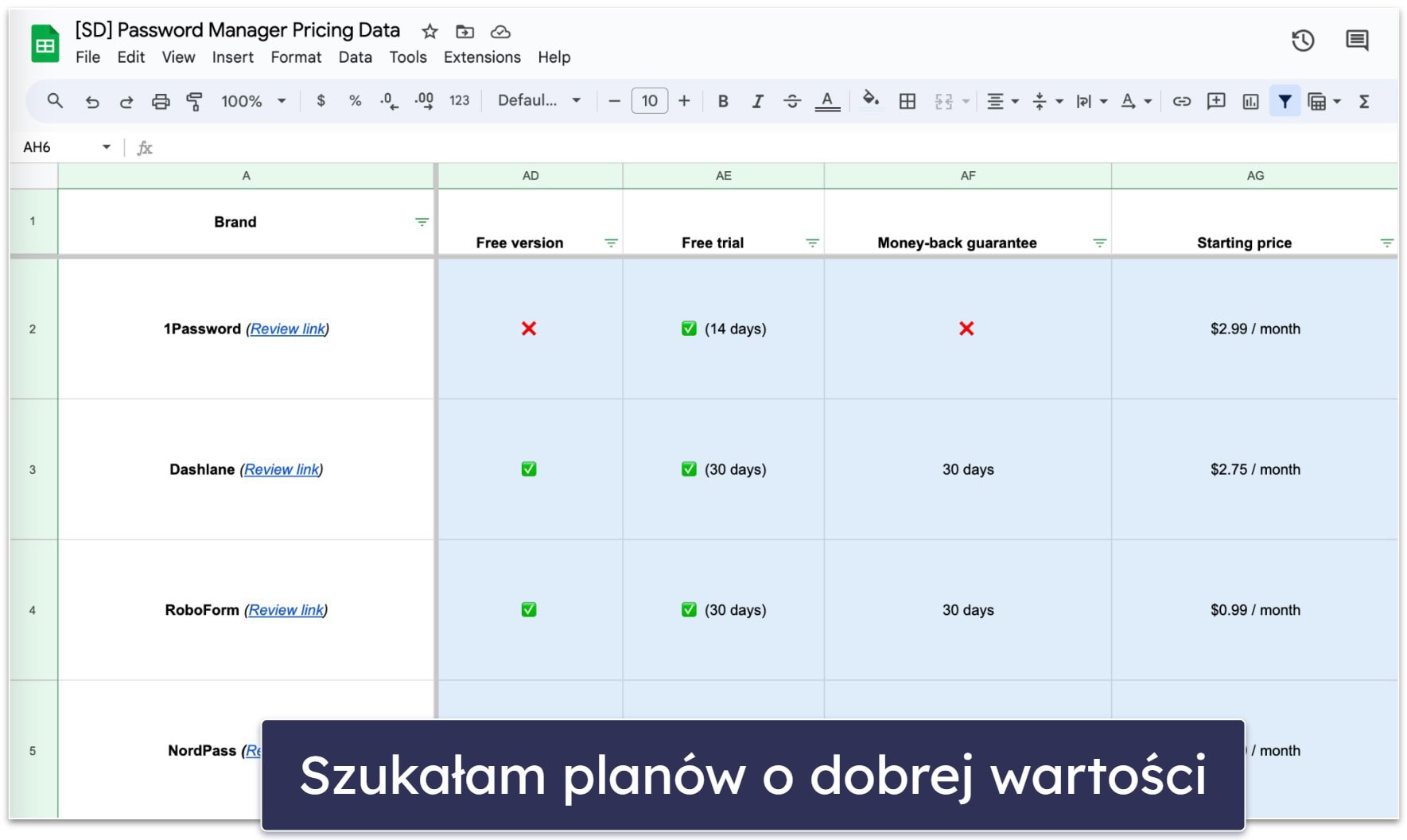Open Brand column filter button
Image resolution: width=1407 pixels, height=840 pixels.
pos(422,222)
